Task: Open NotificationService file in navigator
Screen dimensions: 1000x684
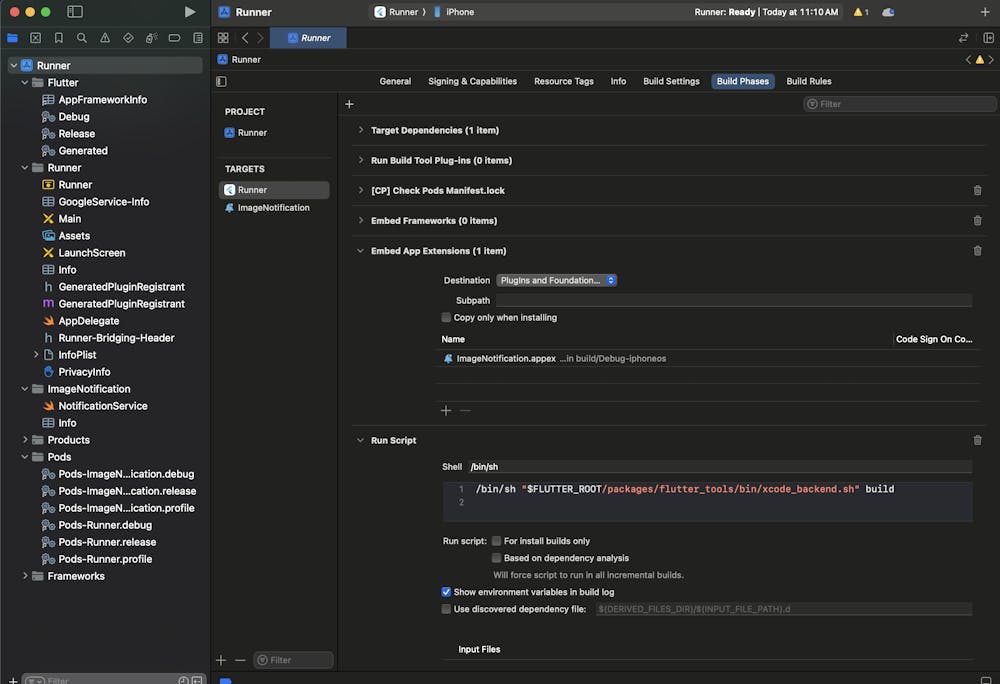Action: click(102, 406)
